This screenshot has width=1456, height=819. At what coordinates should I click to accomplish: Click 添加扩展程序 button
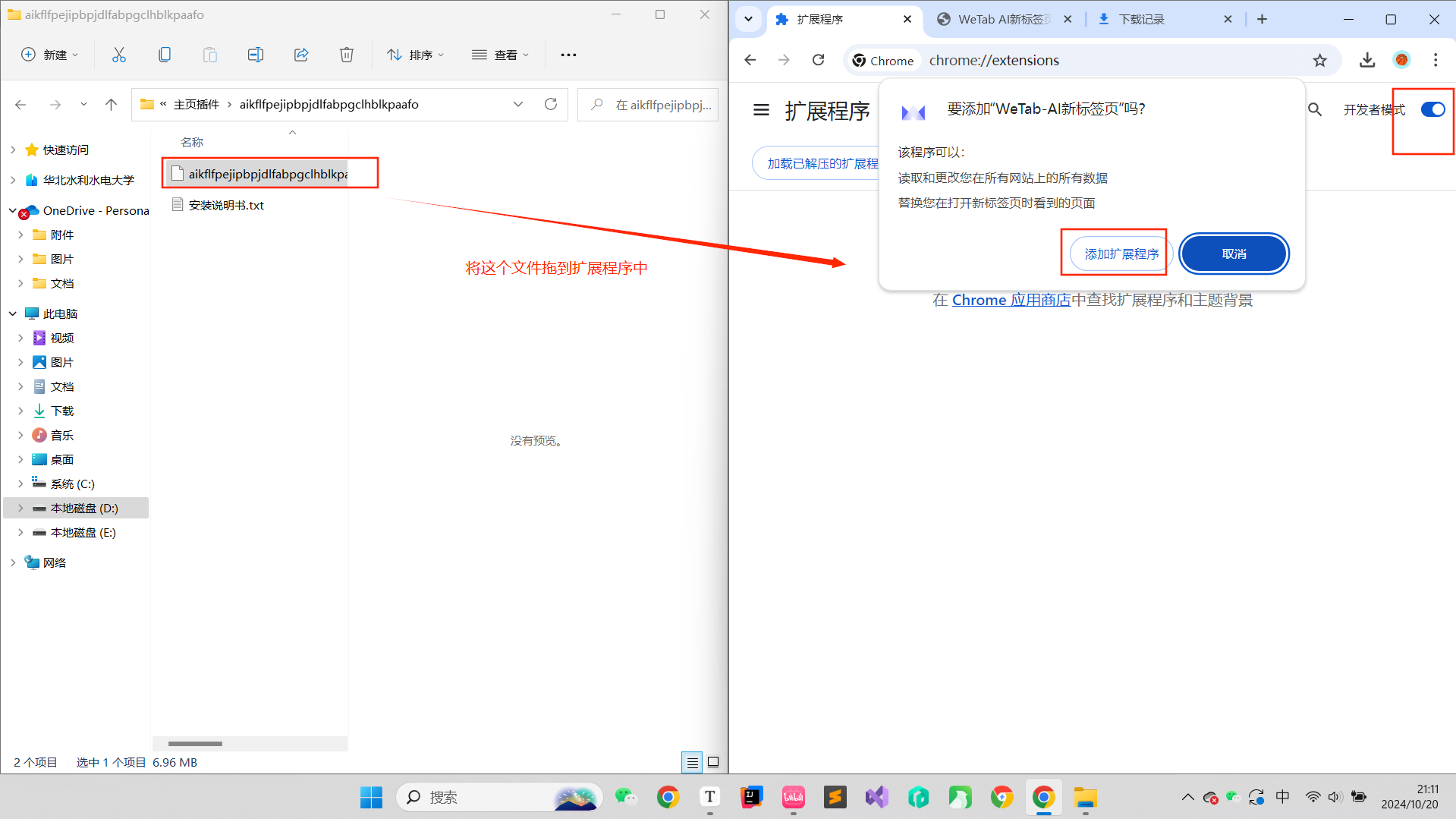pos(1121,254)
